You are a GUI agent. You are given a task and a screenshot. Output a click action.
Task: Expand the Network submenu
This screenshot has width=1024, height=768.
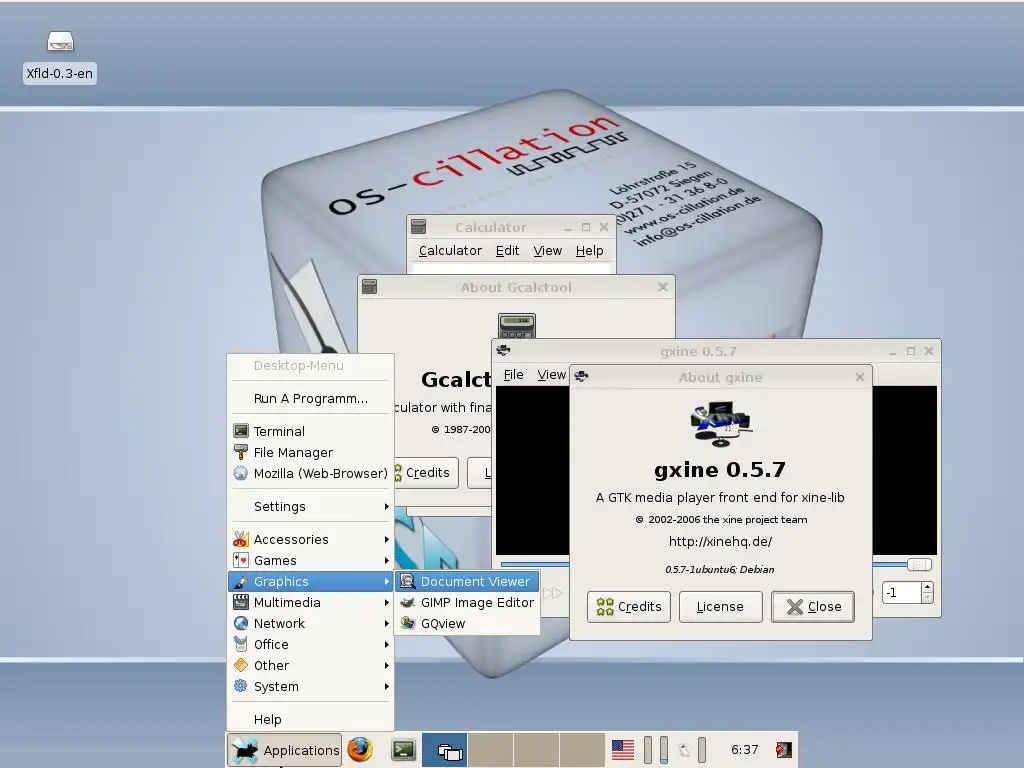[x=311, y=623]
